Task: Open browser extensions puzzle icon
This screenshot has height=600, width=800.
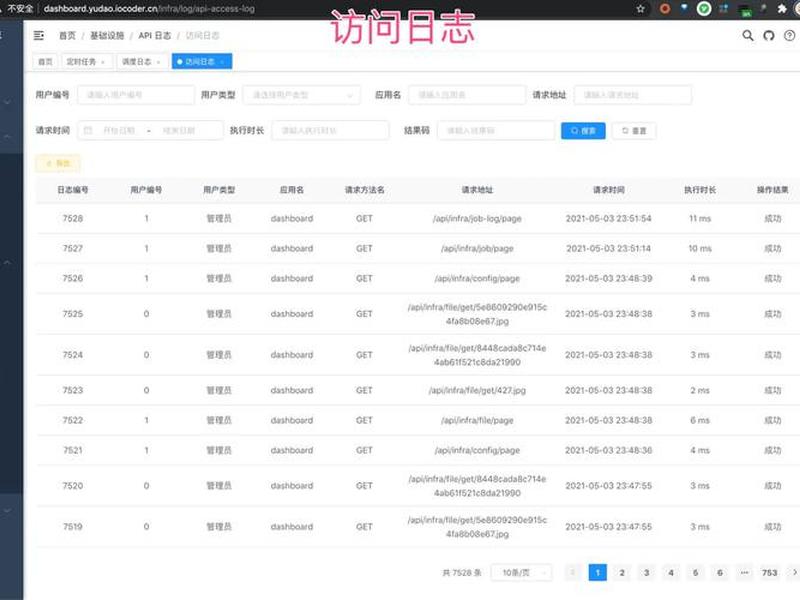Action: (782, 9)
